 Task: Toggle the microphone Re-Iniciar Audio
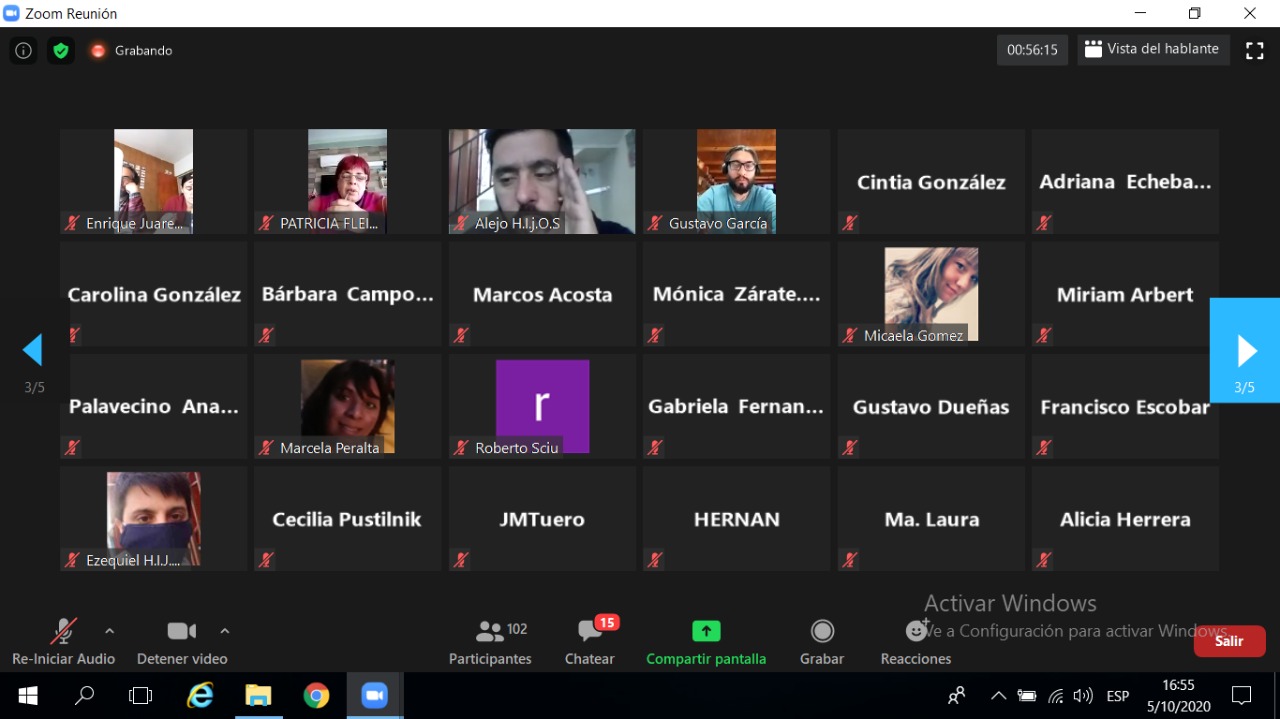coord(63,642)
